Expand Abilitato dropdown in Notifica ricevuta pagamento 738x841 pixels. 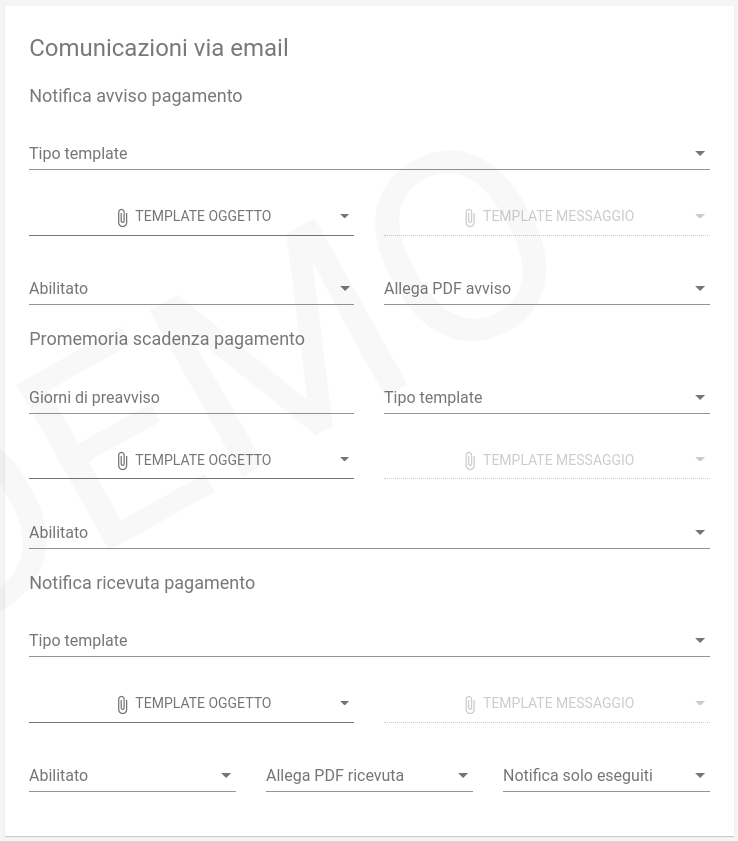[132, 776]
